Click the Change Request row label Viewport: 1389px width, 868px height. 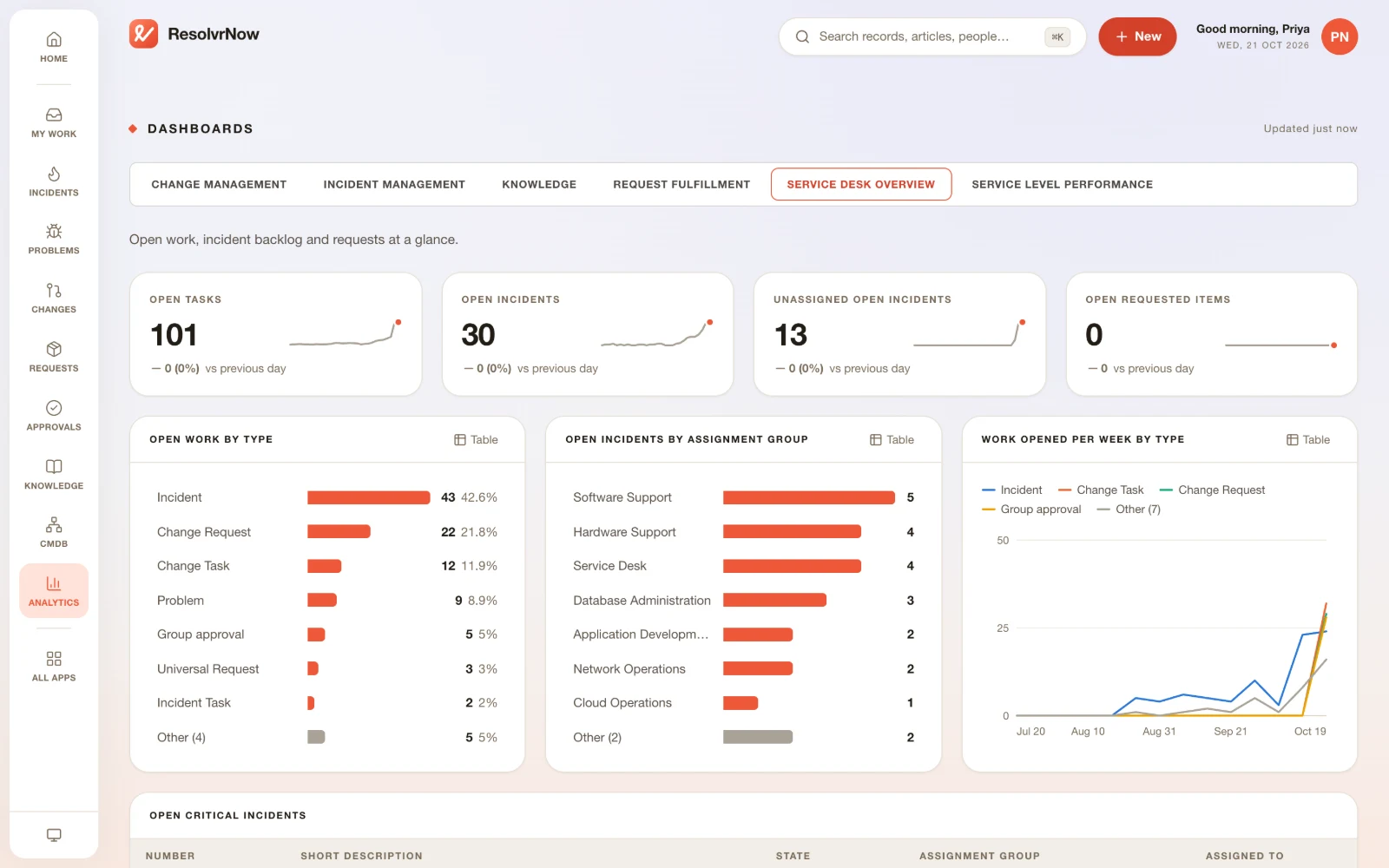(x=204, y=532)
